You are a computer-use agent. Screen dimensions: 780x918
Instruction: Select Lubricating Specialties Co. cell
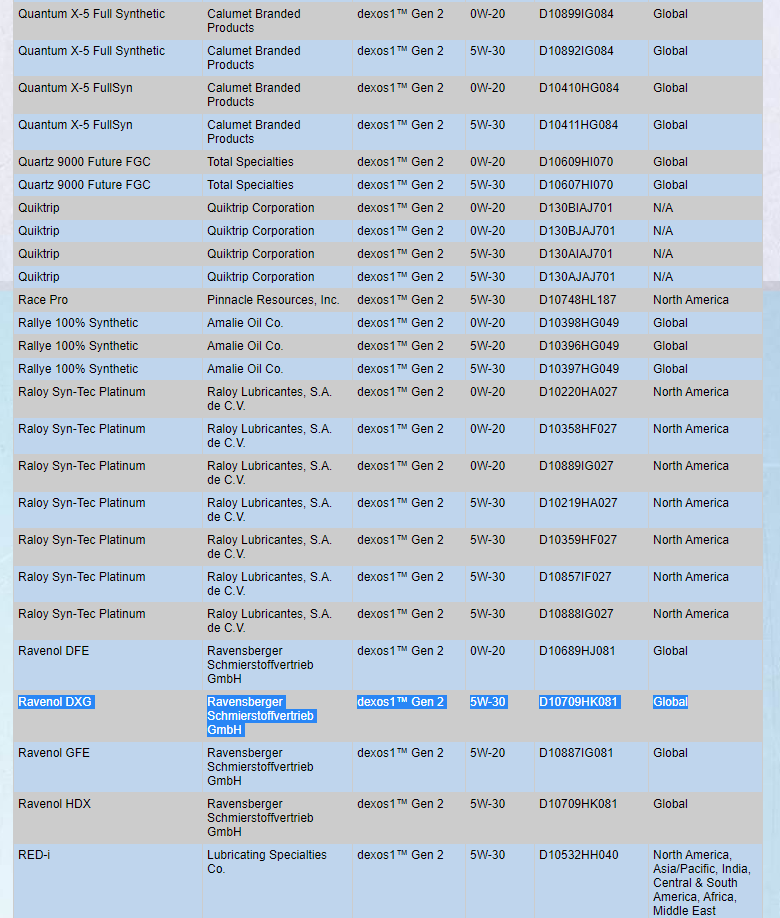point(266,862)
